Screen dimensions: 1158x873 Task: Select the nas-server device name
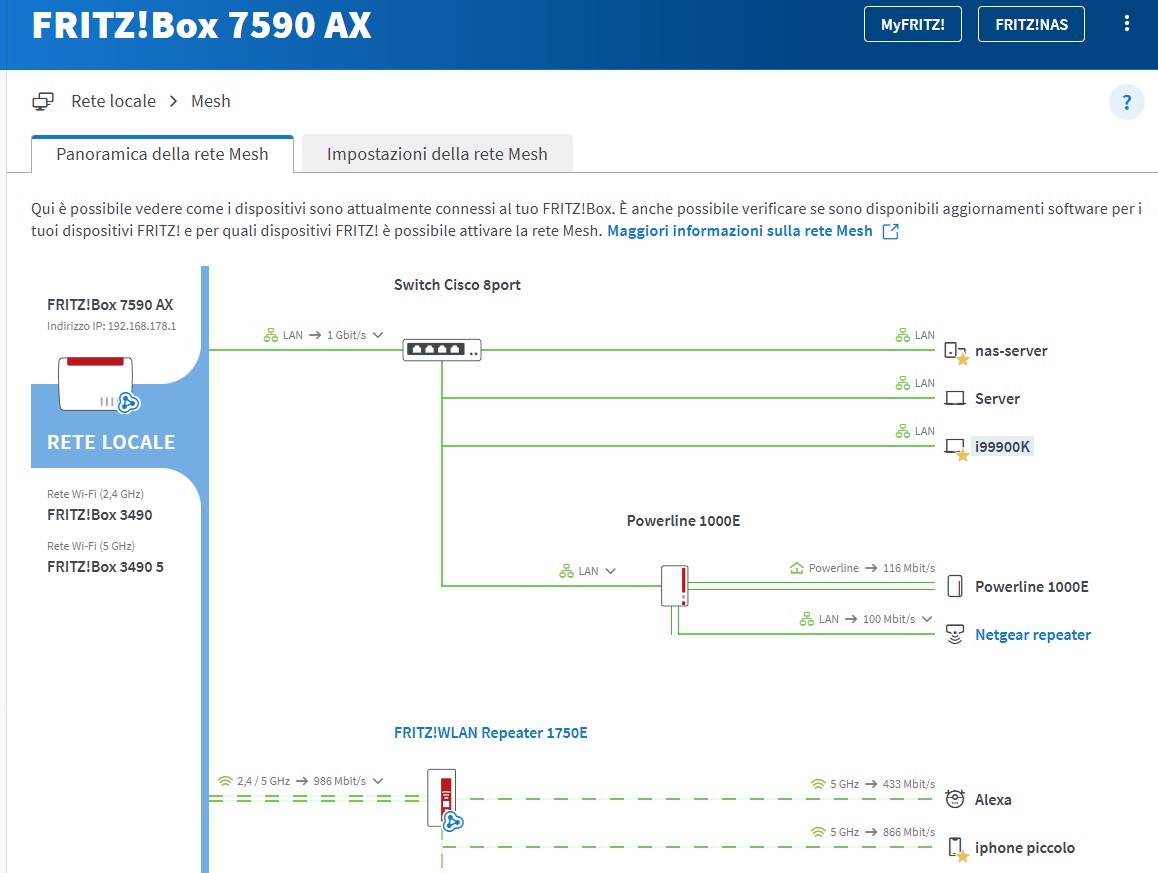coord(1010,351)
